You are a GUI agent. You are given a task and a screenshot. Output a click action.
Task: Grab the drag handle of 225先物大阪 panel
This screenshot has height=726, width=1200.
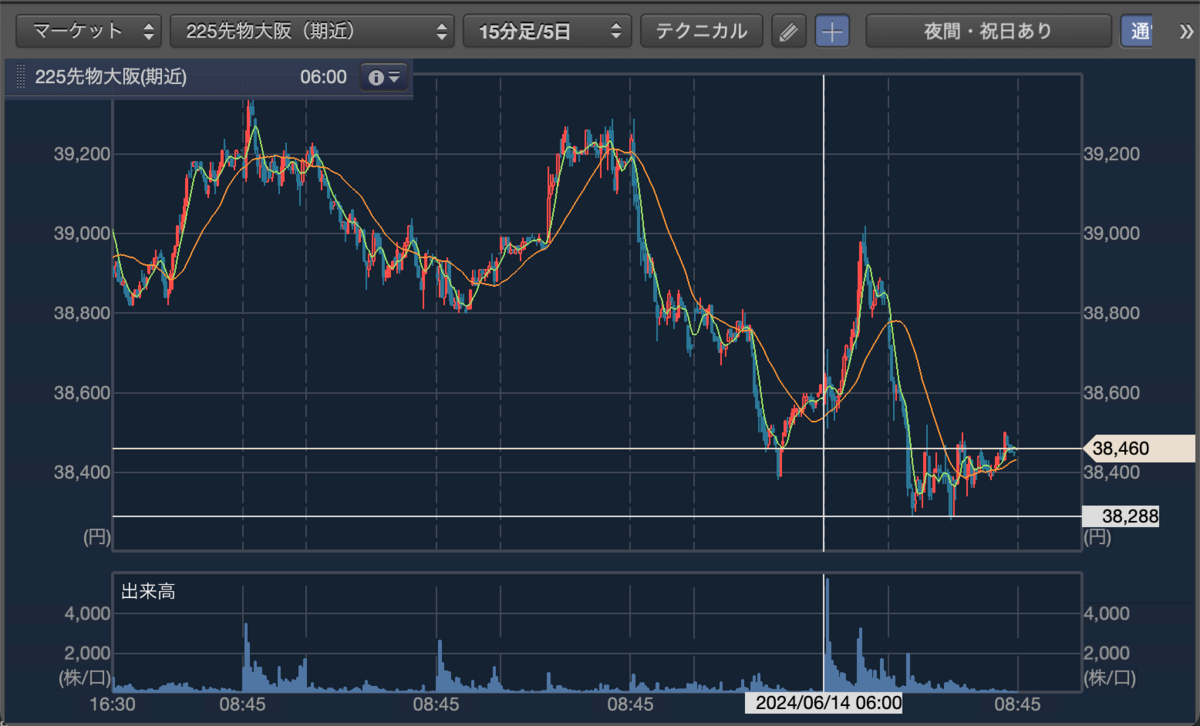coord(20,78)
